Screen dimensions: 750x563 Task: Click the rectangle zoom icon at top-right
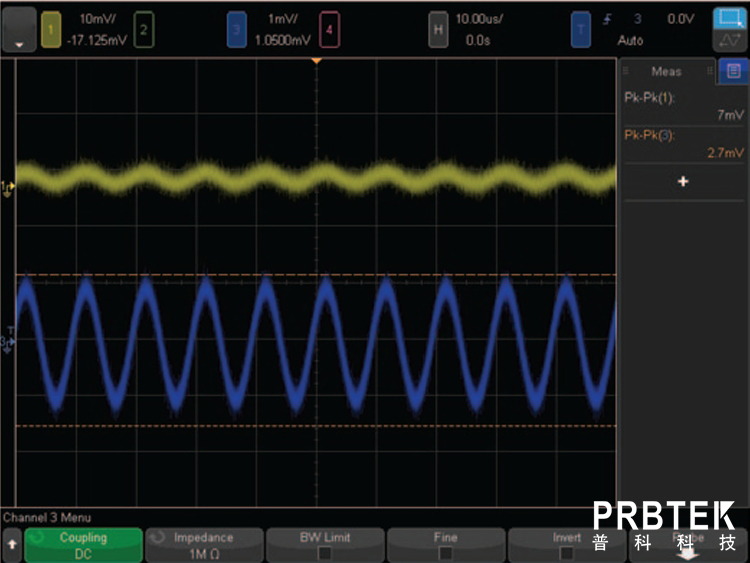pos(728,19)
